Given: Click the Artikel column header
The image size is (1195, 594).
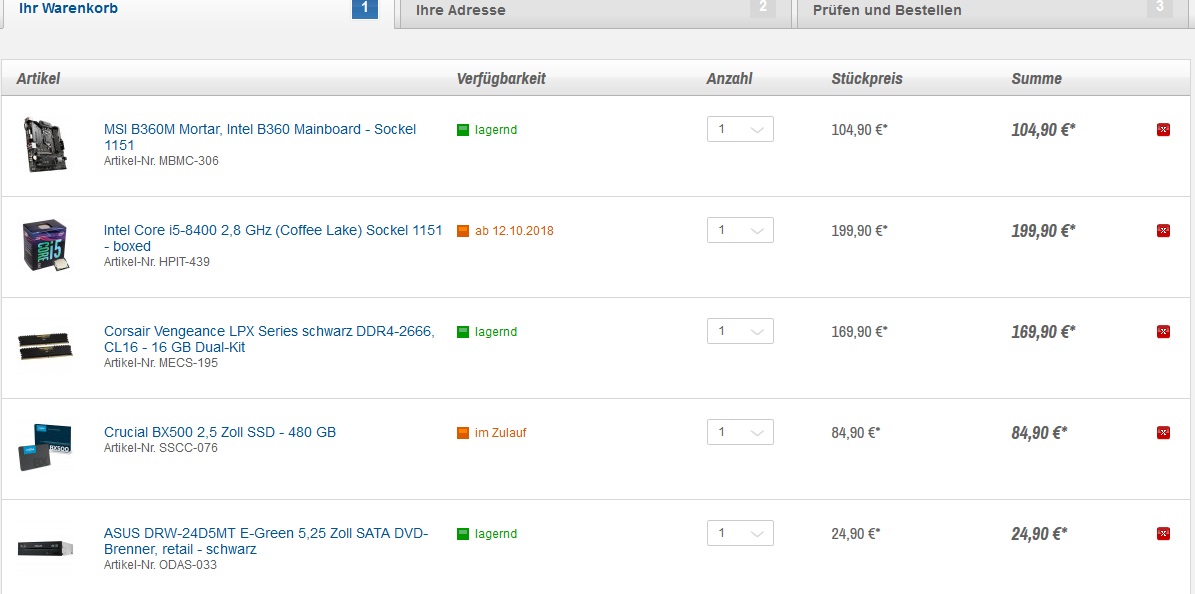Looking at the screenshot, I should 38,79.
